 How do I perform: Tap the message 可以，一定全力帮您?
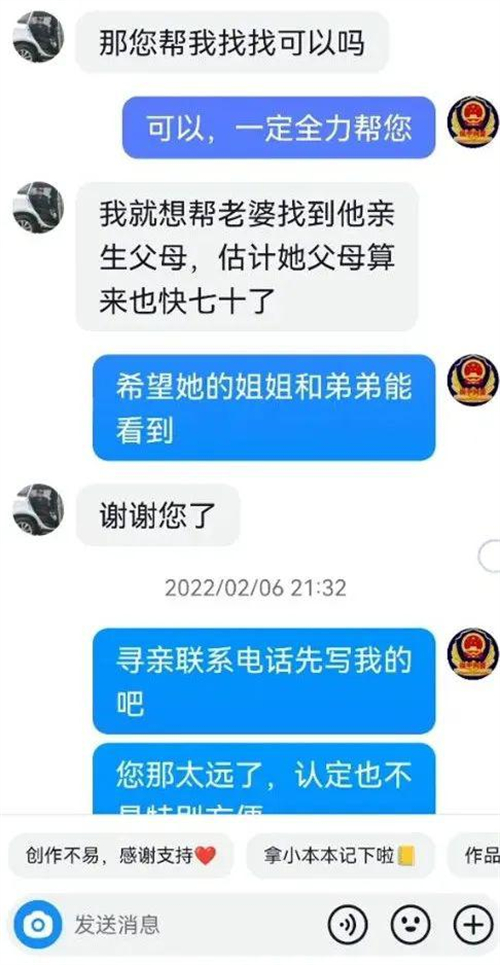pyautogui.click(x=279, y=127)
